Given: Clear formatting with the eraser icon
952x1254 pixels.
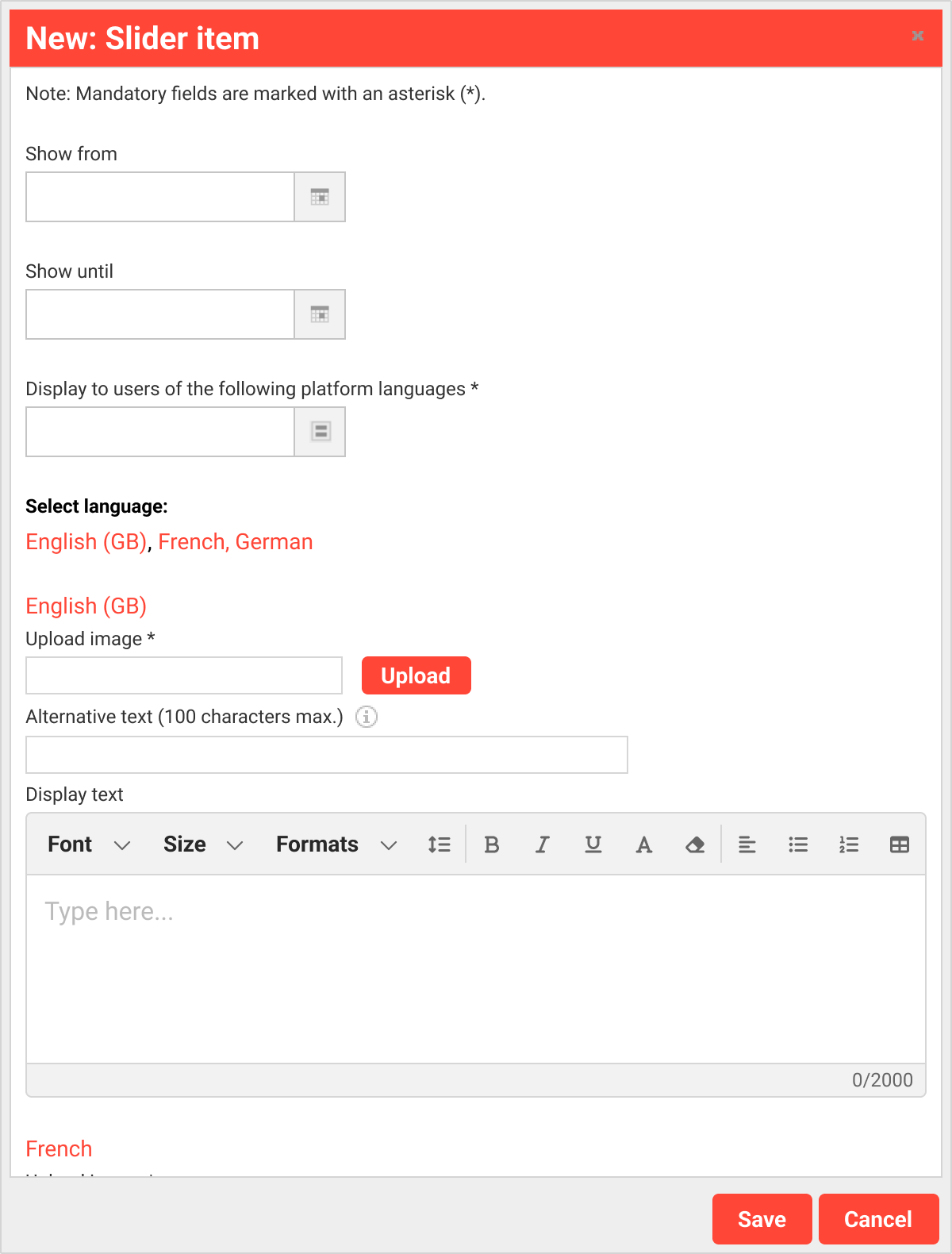Looking at the screenshot, I should click(695, 844).
